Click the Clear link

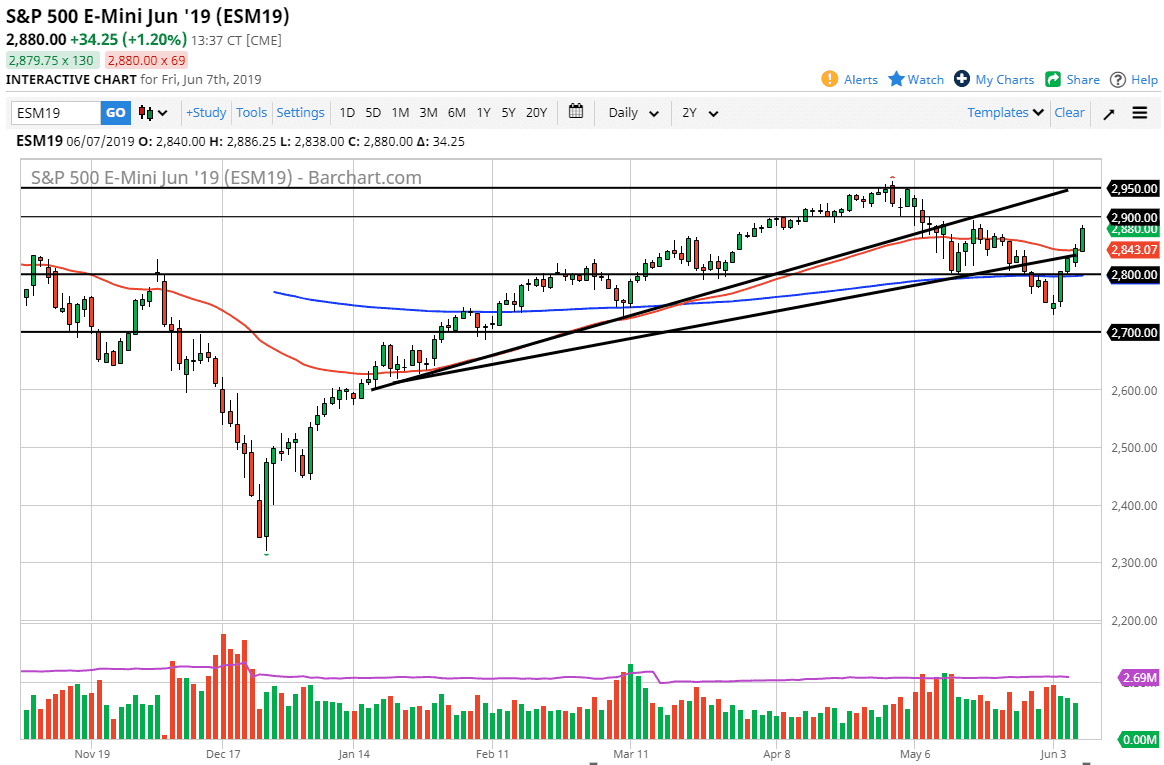point(1069,113)
